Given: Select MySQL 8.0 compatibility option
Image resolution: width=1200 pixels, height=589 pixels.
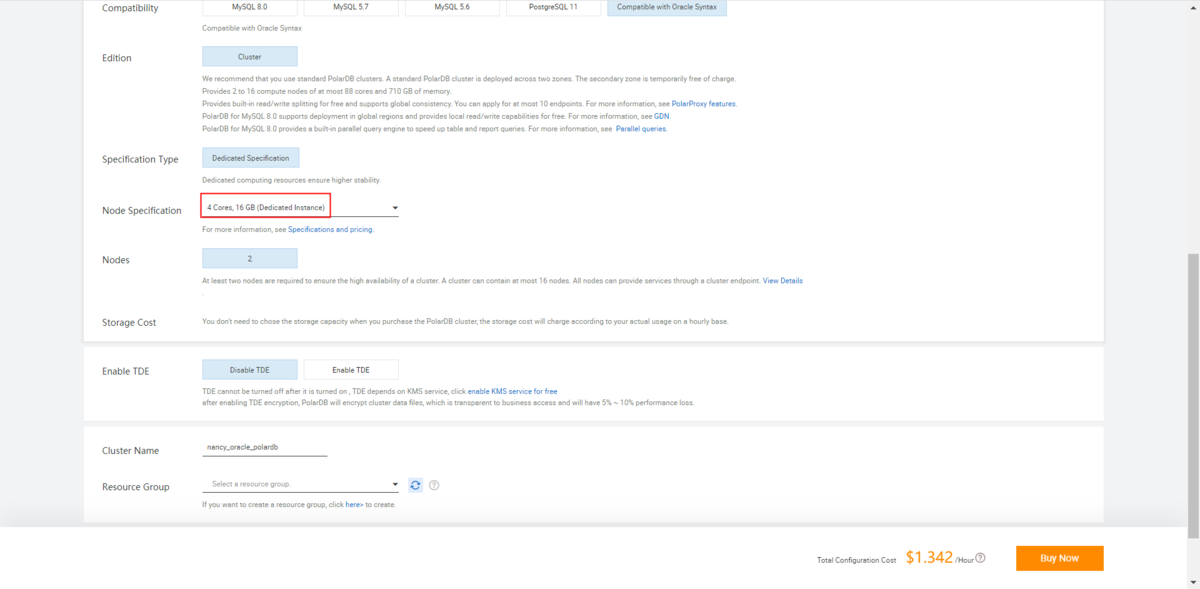Looking at the screenshot, I should (x=249, y=7).
